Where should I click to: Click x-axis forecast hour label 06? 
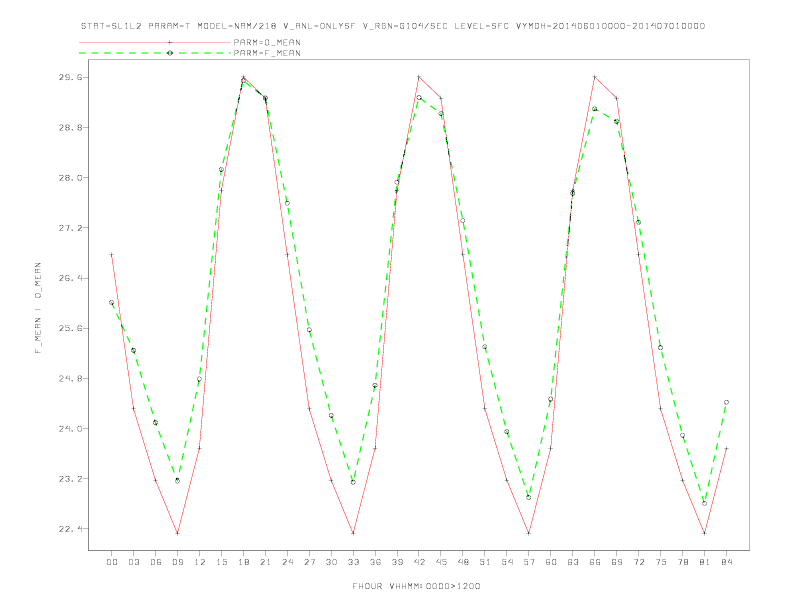156,562
